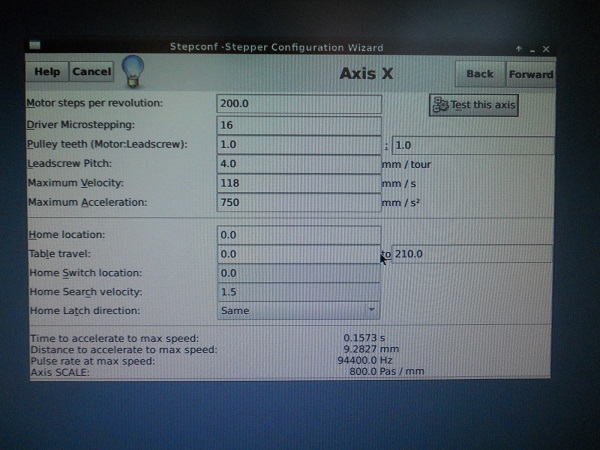
Task: Edit Leadscrew Pitch field
Action: 299,164
